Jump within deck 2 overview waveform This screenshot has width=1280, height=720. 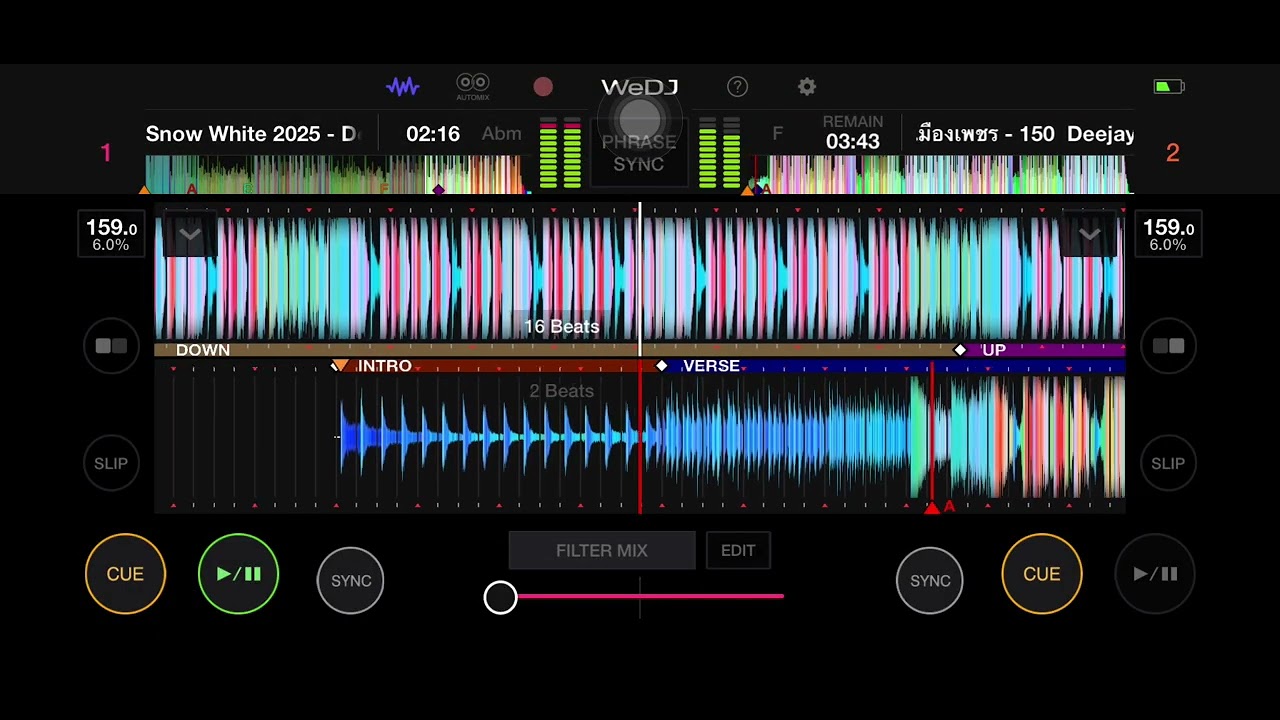pyautogui.click(x=943, y=174)
